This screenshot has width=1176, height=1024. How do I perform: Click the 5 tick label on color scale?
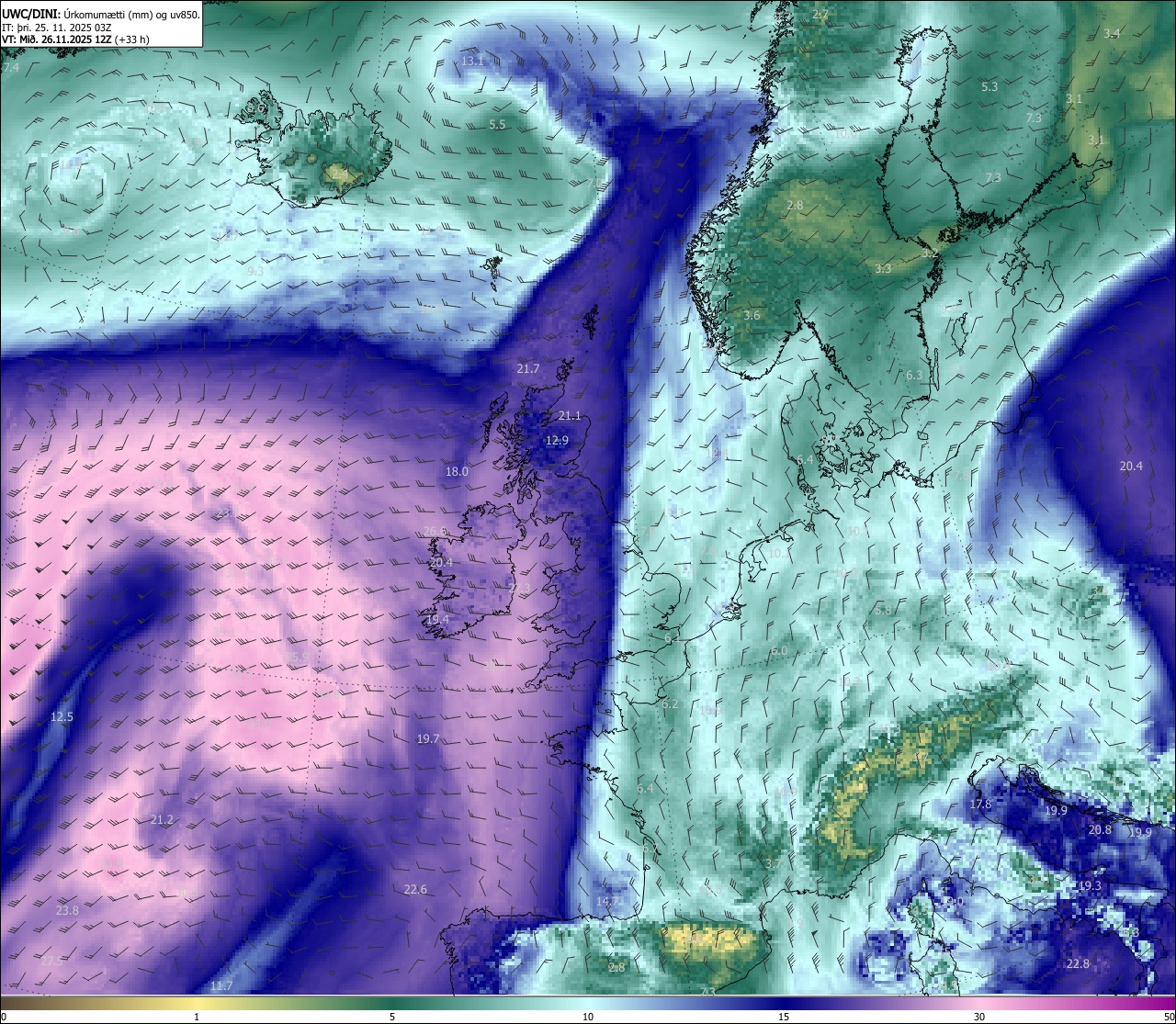392,1017
